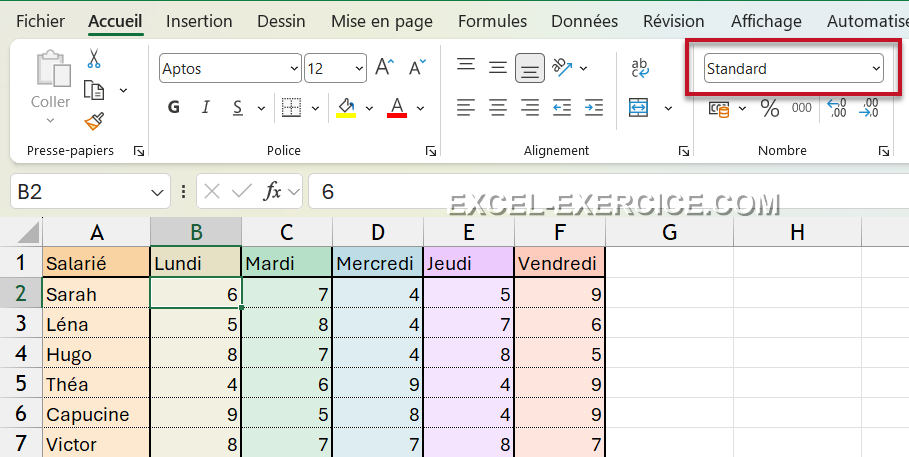Align cell content to the middle
Screen dimensions: 909x457
point(498,68)
